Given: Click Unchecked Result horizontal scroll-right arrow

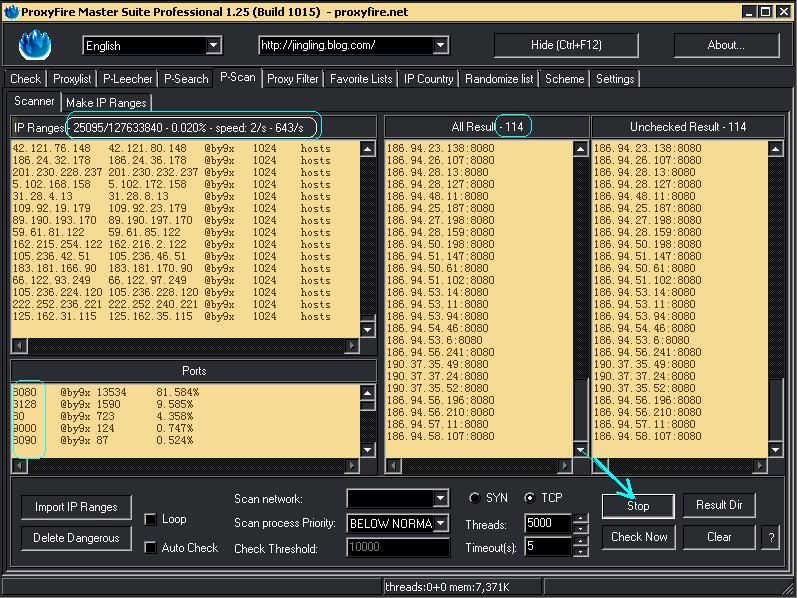Looking at the screenshot, I should [759, 466].
